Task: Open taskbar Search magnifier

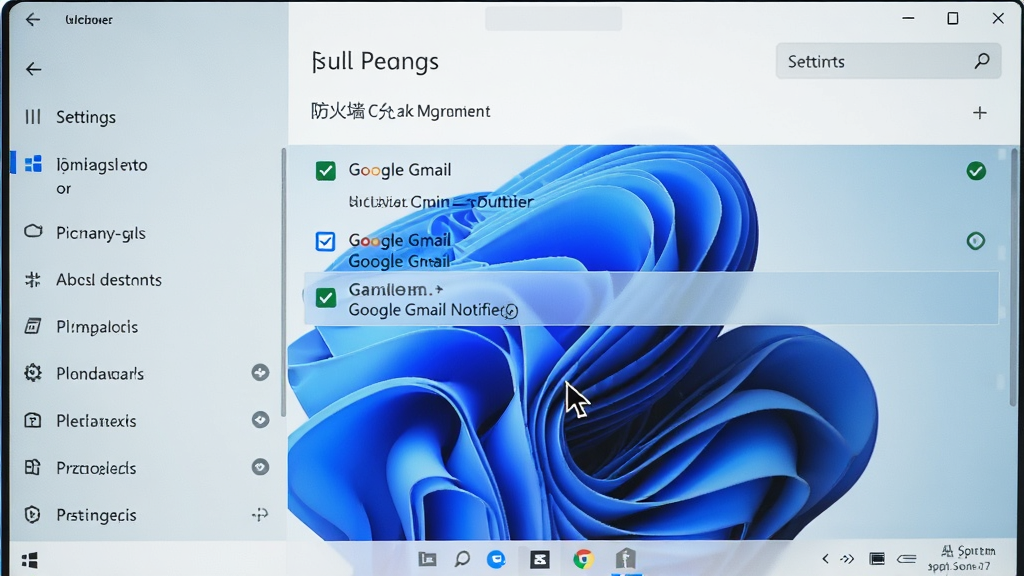Action: [462, 559]
